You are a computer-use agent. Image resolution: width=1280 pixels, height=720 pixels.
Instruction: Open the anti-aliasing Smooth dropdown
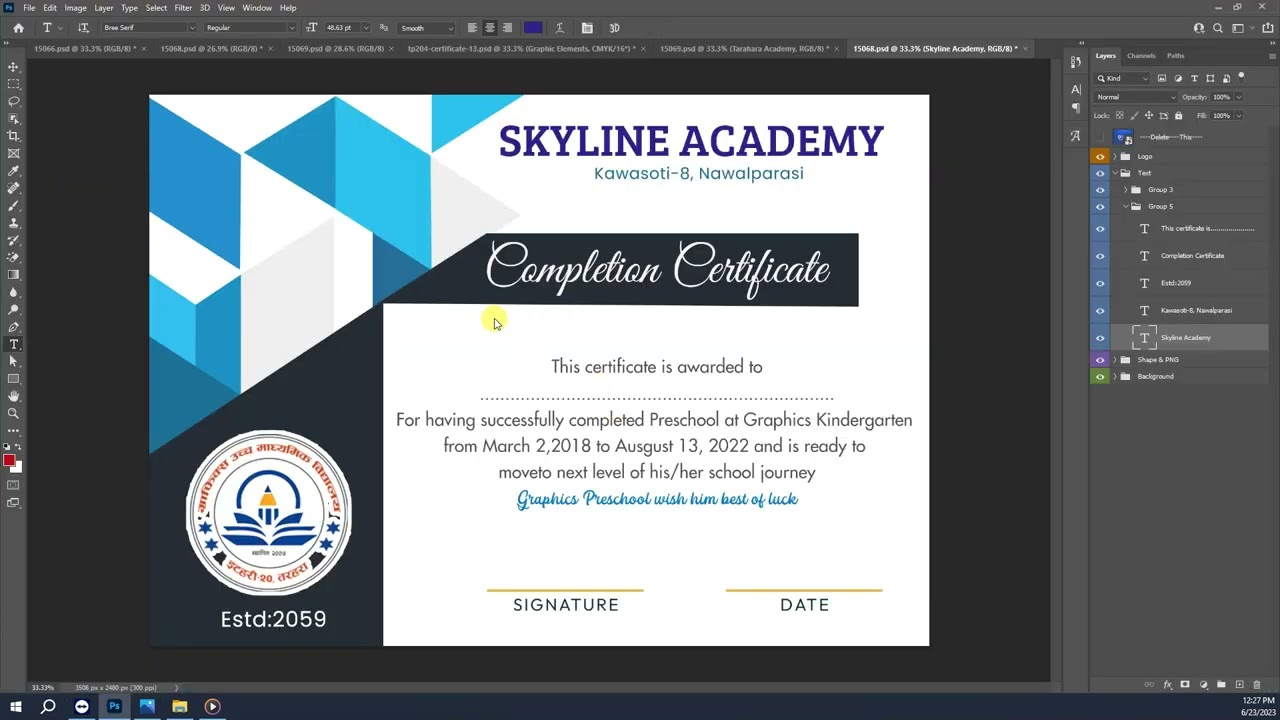point(427,28)
